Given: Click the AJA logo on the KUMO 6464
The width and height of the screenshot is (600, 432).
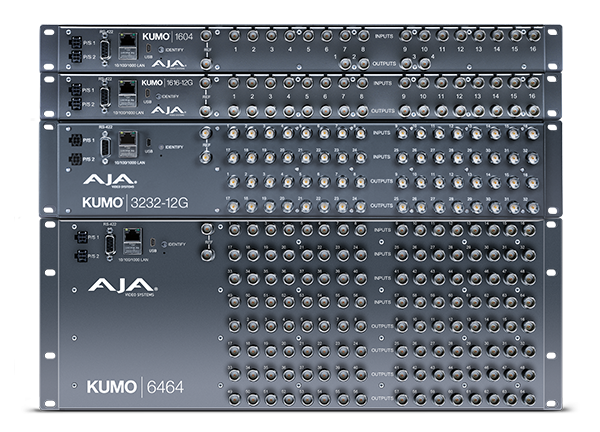Looking at the screenshot, I should pyautogui.click(x=122, y=286).
